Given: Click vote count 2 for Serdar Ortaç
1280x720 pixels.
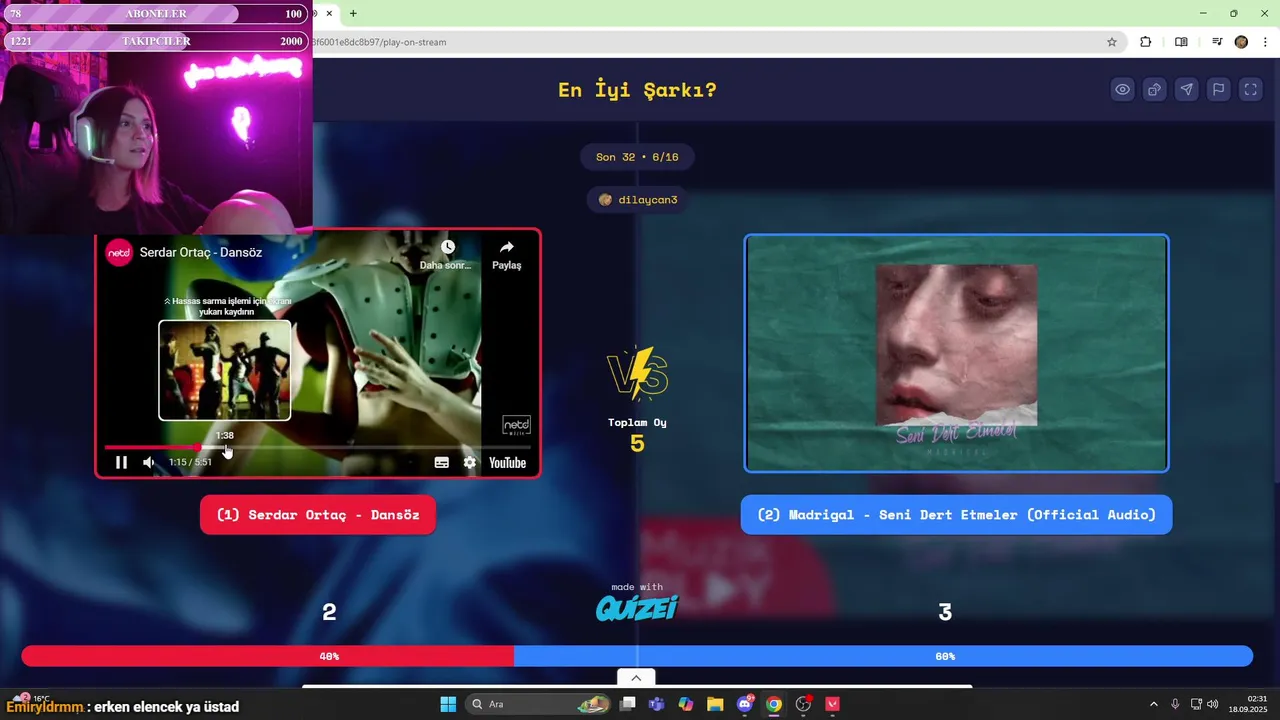Looking at the screenshot, I should pos(329,612).
